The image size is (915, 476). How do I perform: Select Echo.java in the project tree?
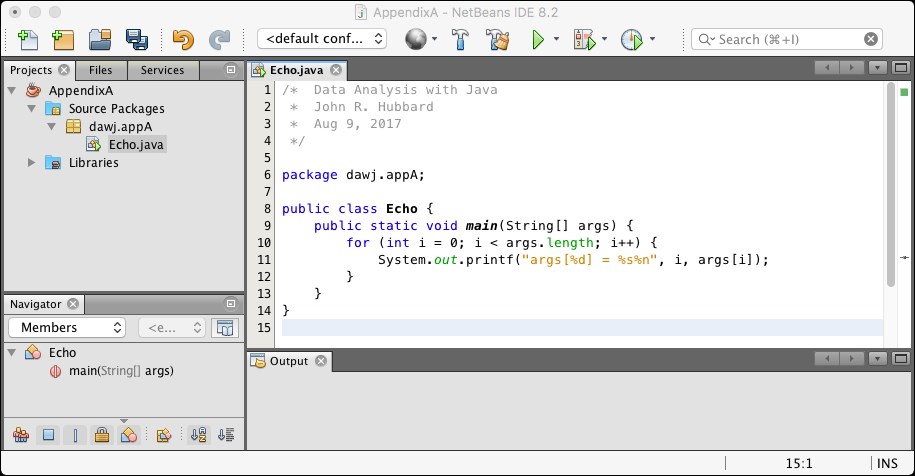click(x=137, y=145)
